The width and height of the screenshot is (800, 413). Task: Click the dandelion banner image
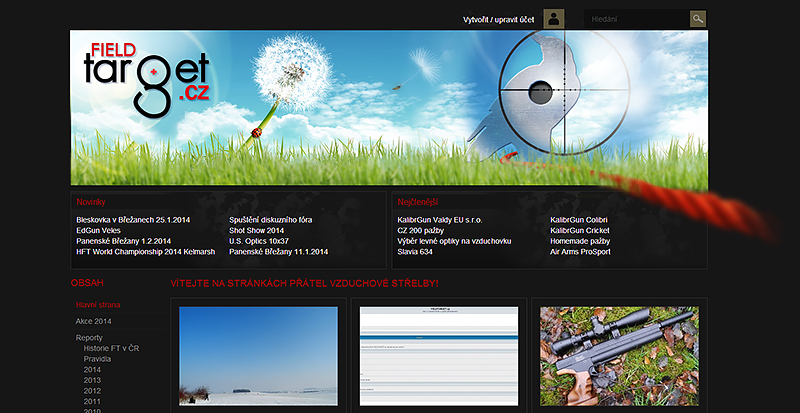point(389,108)
